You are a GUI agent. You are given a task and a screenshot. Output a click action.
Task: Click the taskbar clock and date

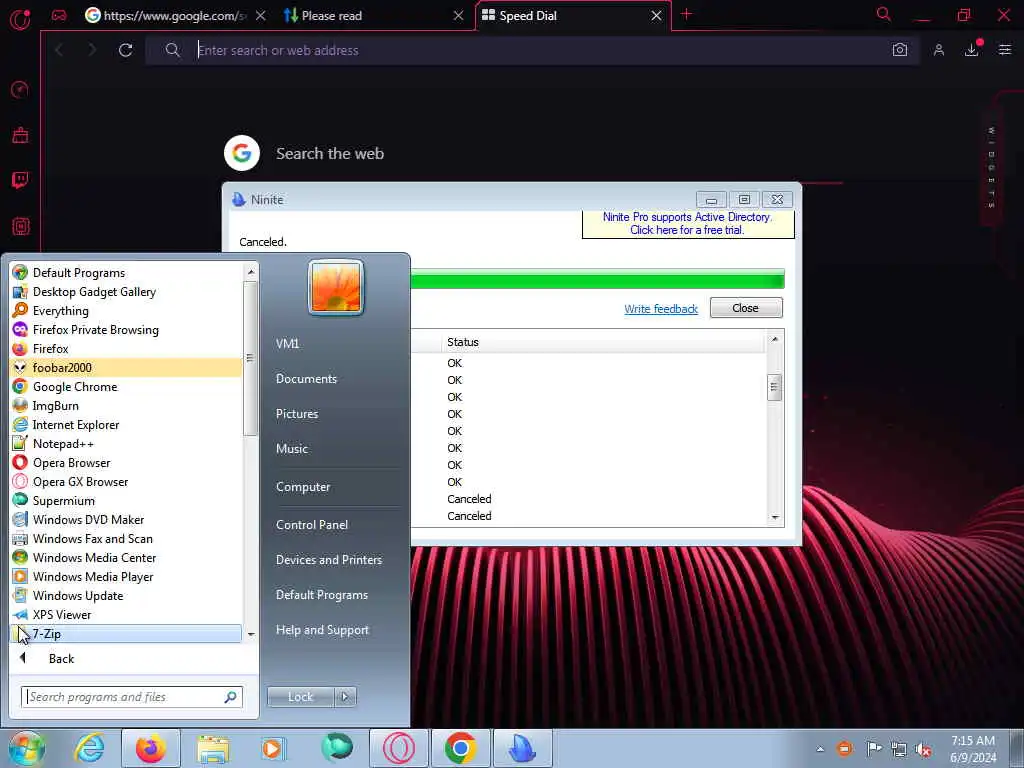tap(973, 749)
